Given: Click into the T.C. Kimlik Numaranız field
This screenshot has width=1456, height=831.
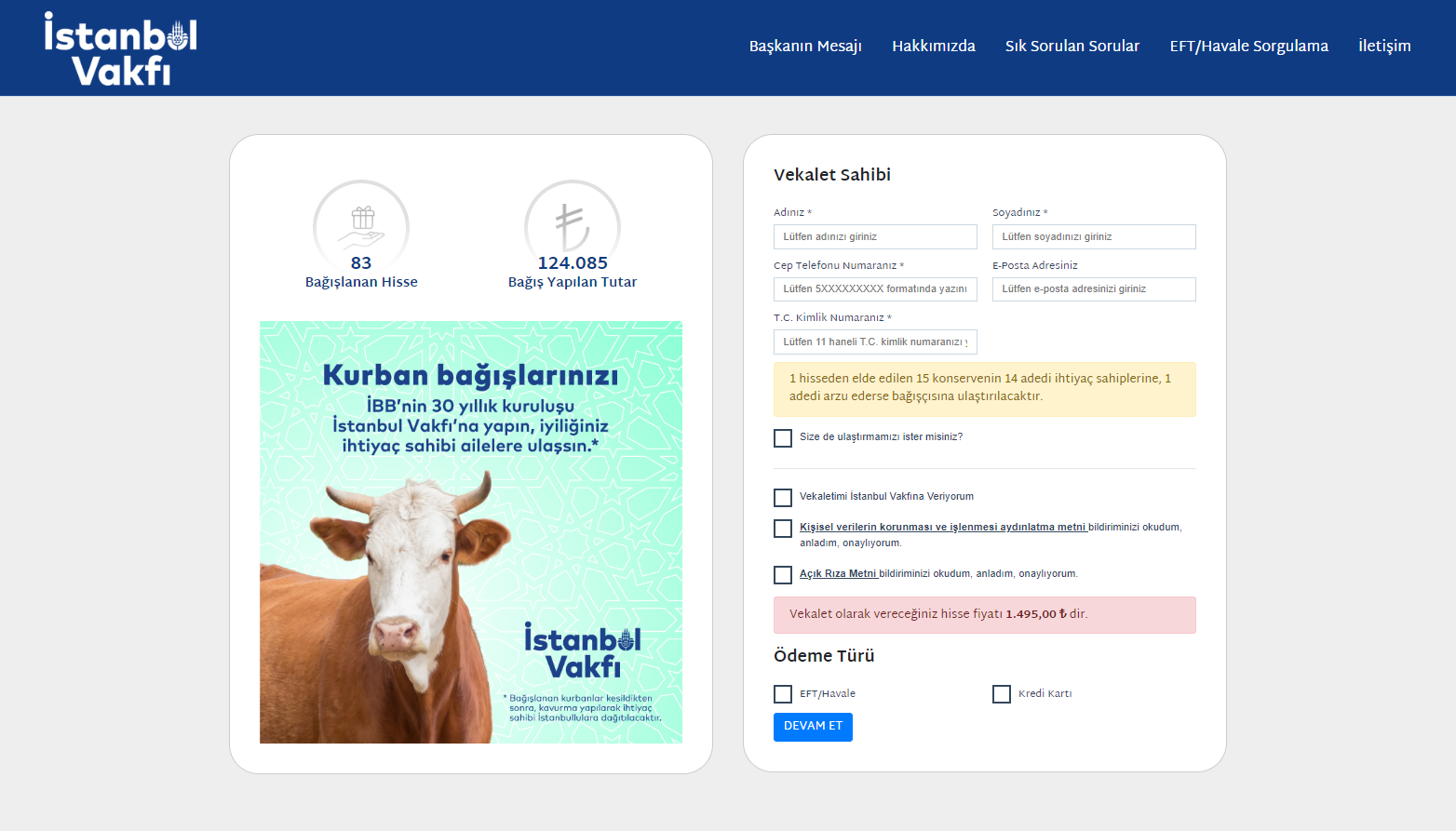Looking at the screenshot, I should click(x=875, y=342).
